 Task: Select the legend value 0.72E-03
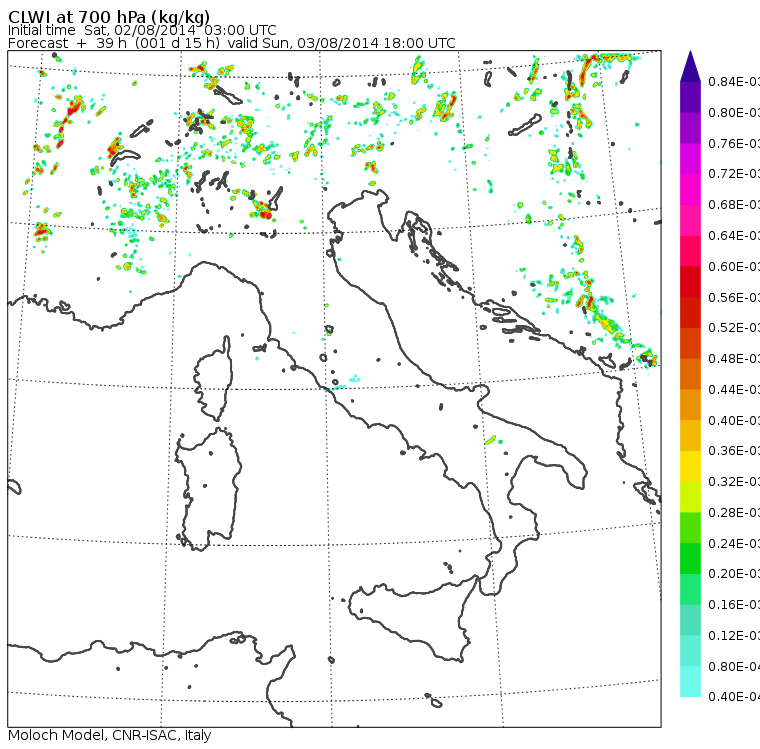734,174
